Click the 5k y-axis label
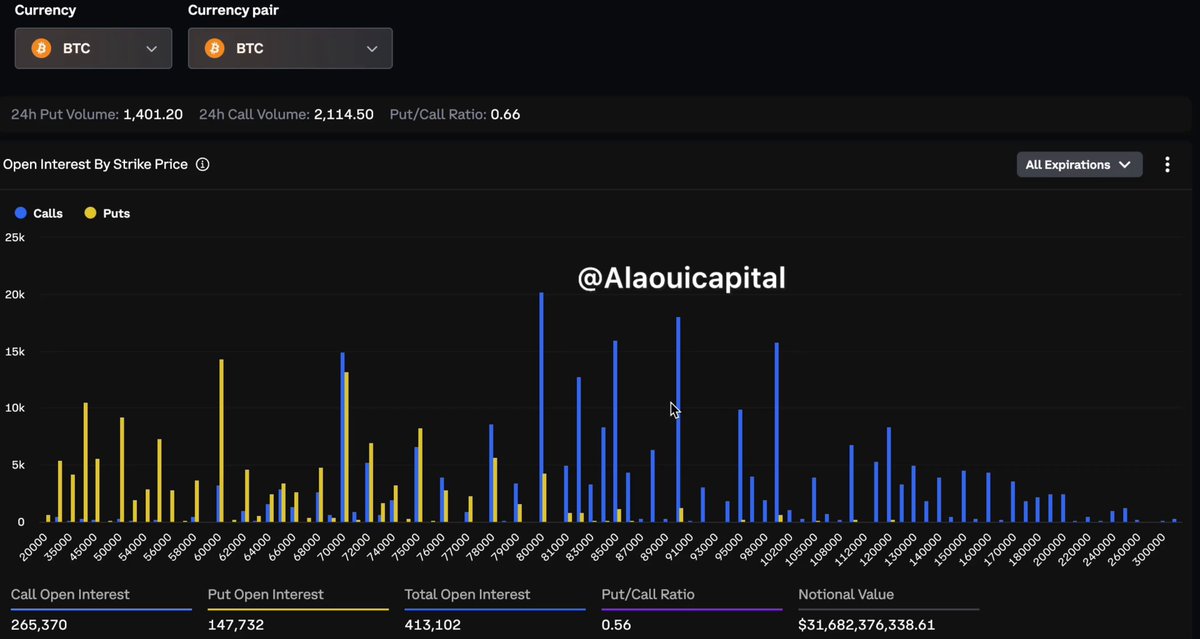Screen dimensions: 1200x639 17,465
